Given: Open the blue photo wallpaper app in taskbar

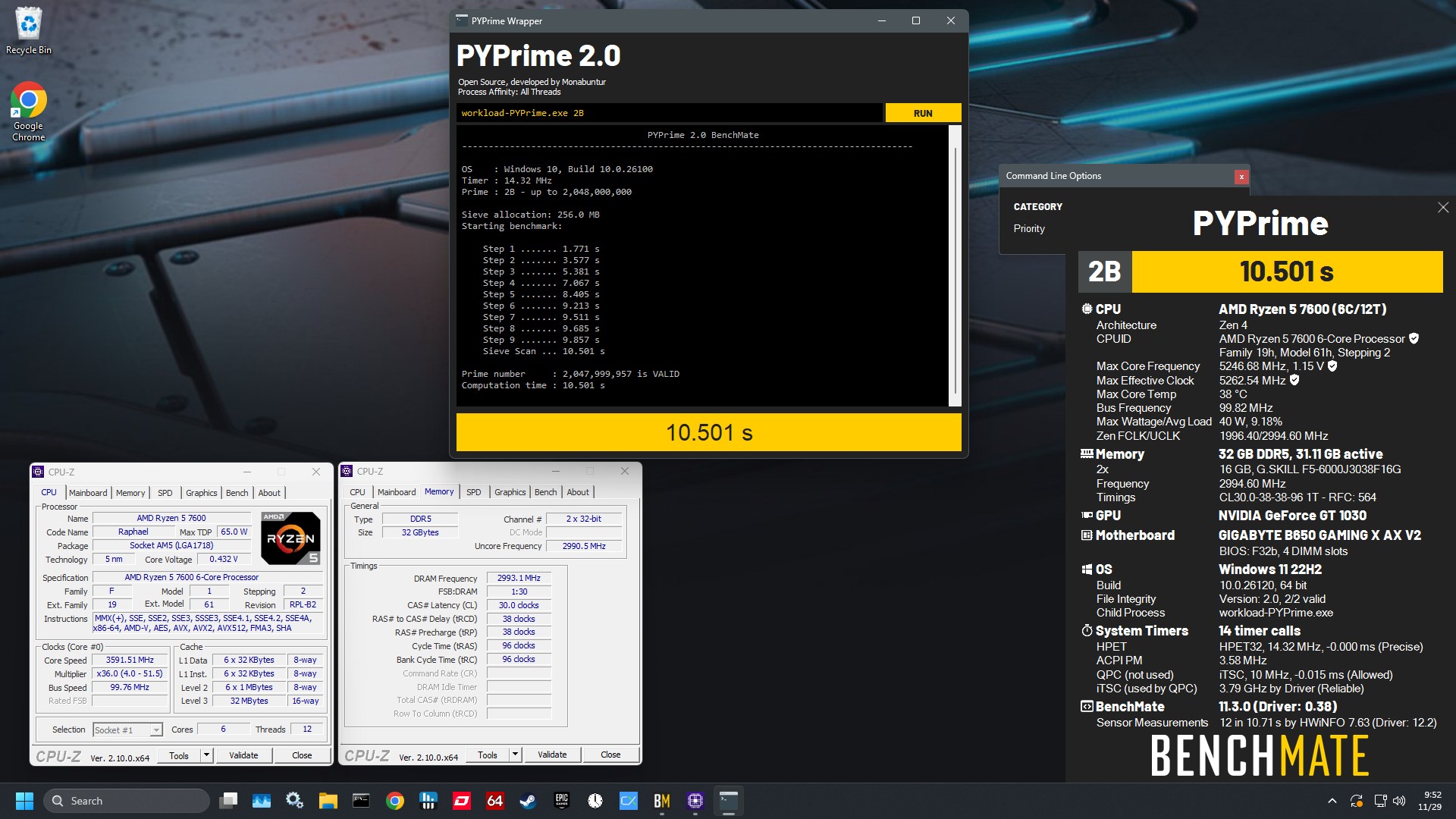Looking at the screenshot, I should 262,801.
